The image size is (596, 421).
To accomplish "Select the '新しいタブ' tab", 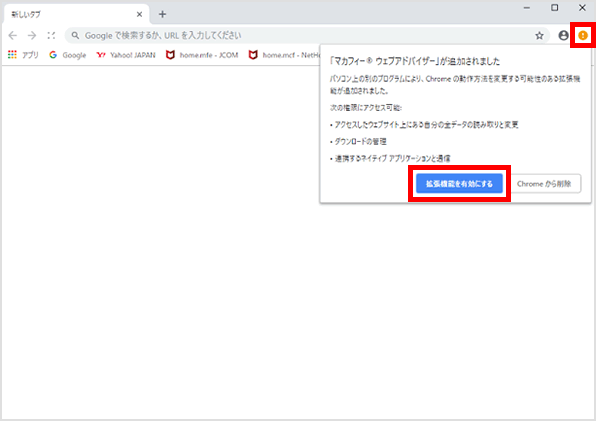I will pyautogui.click(x=76, y=14).
